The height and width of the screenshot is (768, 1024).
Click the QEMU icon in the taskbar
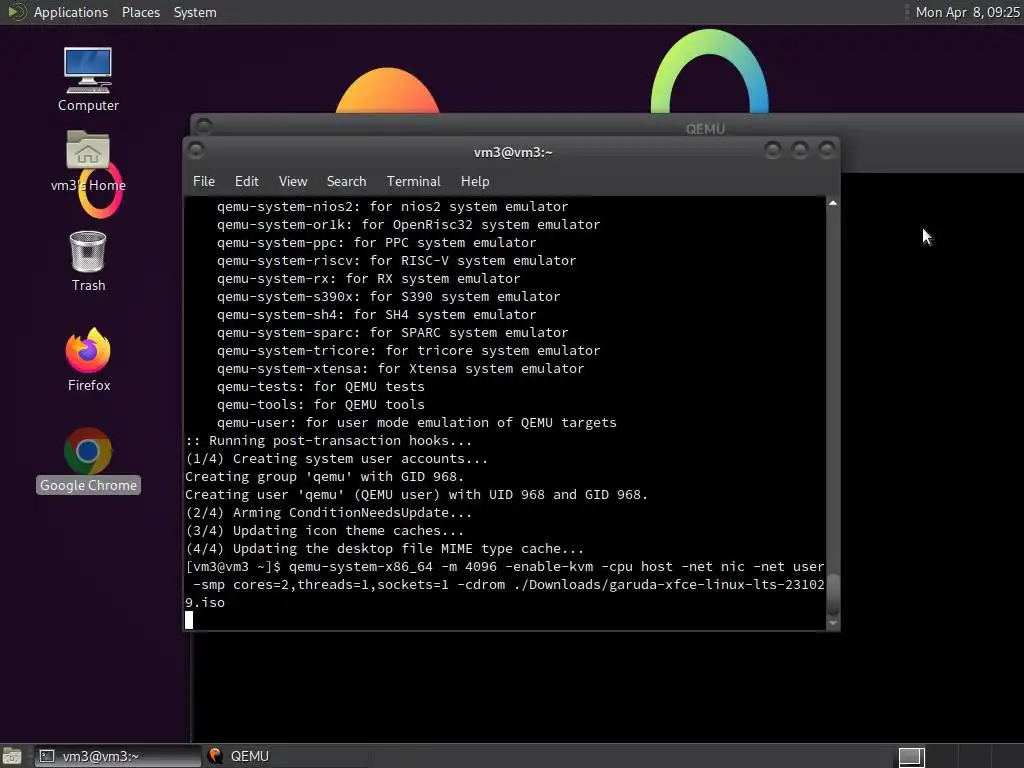214,756
